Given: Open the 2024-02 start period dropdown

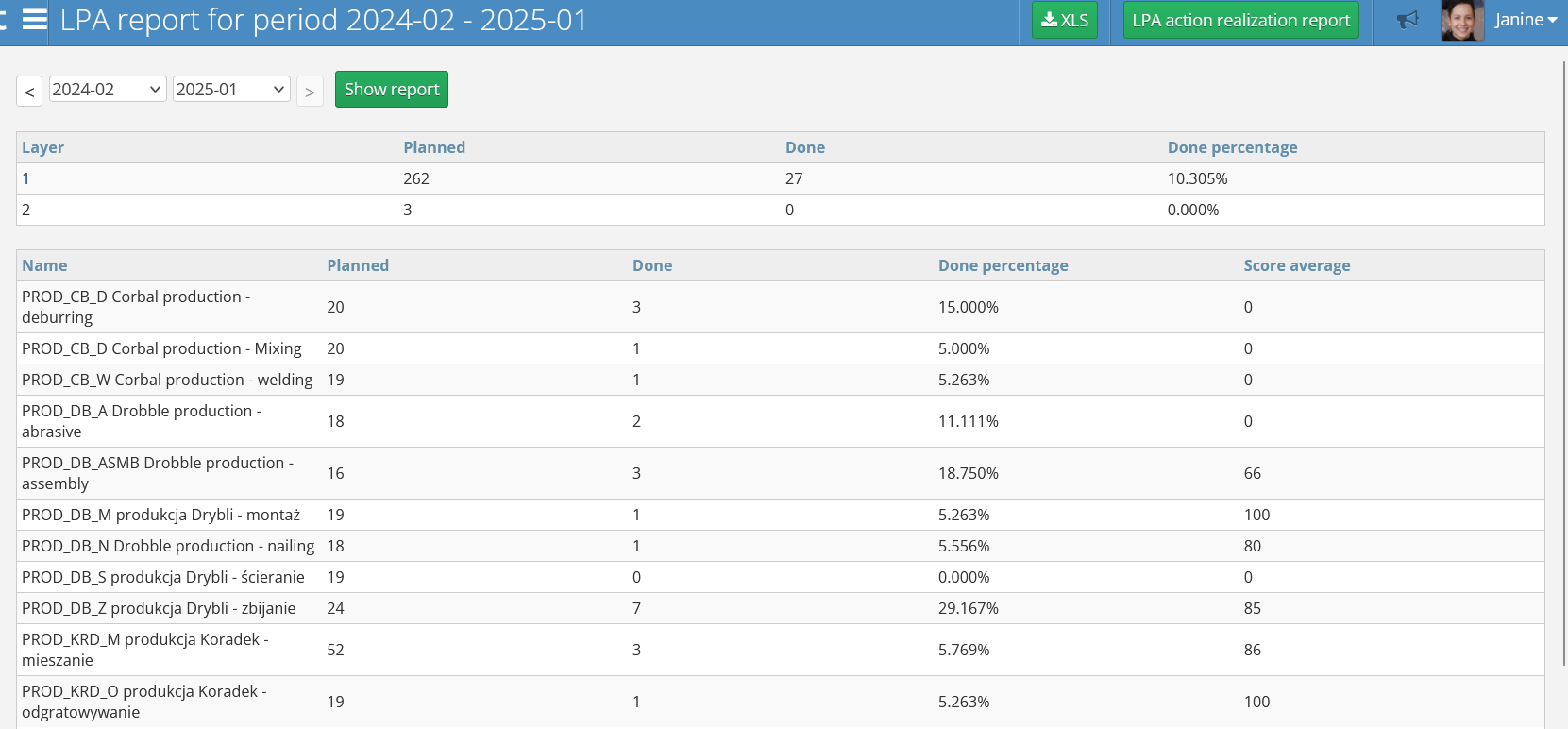Looking at the screenshot, I should click(x=107, y=90).
